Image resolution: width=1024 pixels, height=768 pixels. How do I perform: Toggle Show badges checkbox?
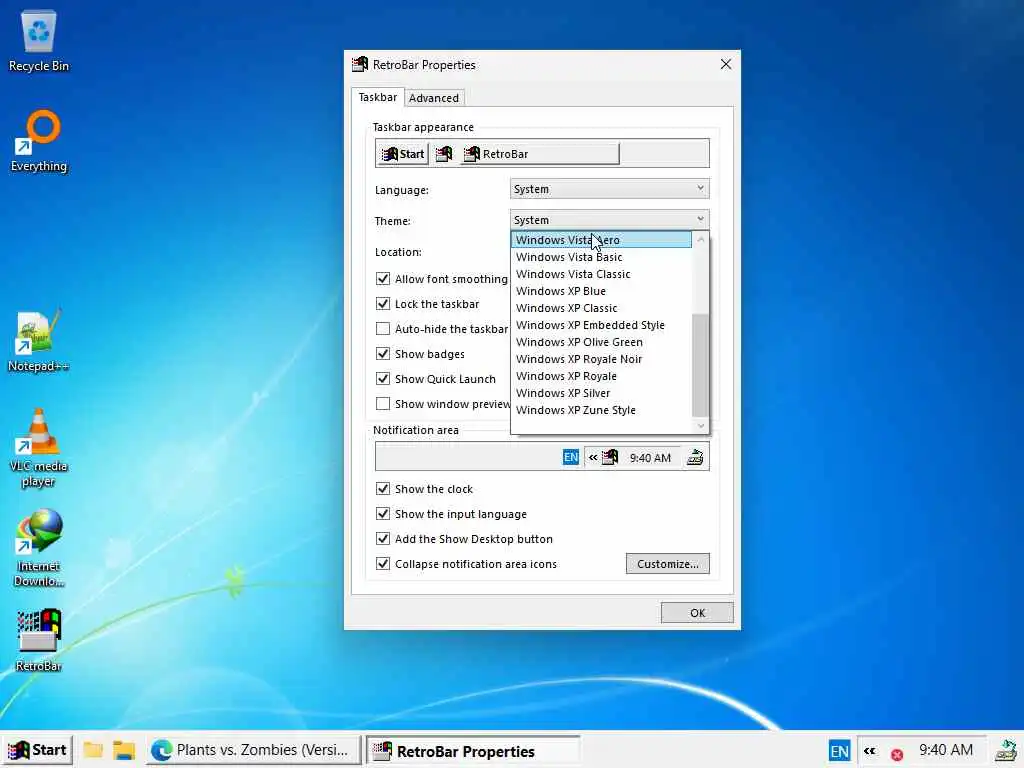383,354
